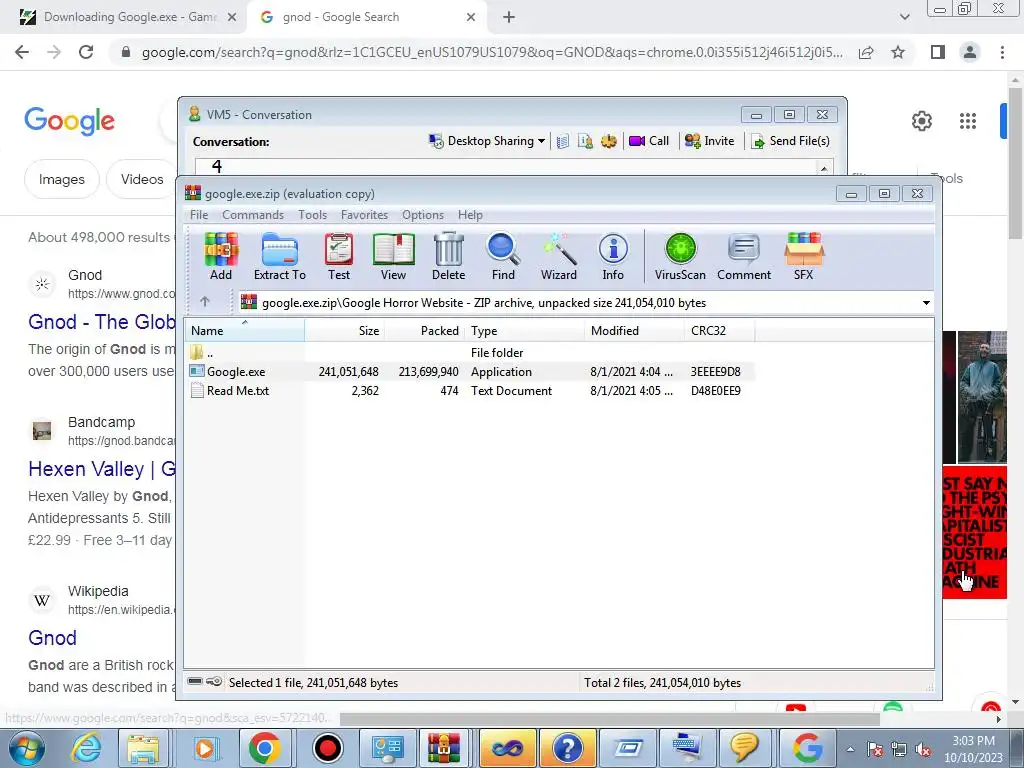Open the Desktop Sharing dropdown
The image size is (1024, 768).
point(487,141)
